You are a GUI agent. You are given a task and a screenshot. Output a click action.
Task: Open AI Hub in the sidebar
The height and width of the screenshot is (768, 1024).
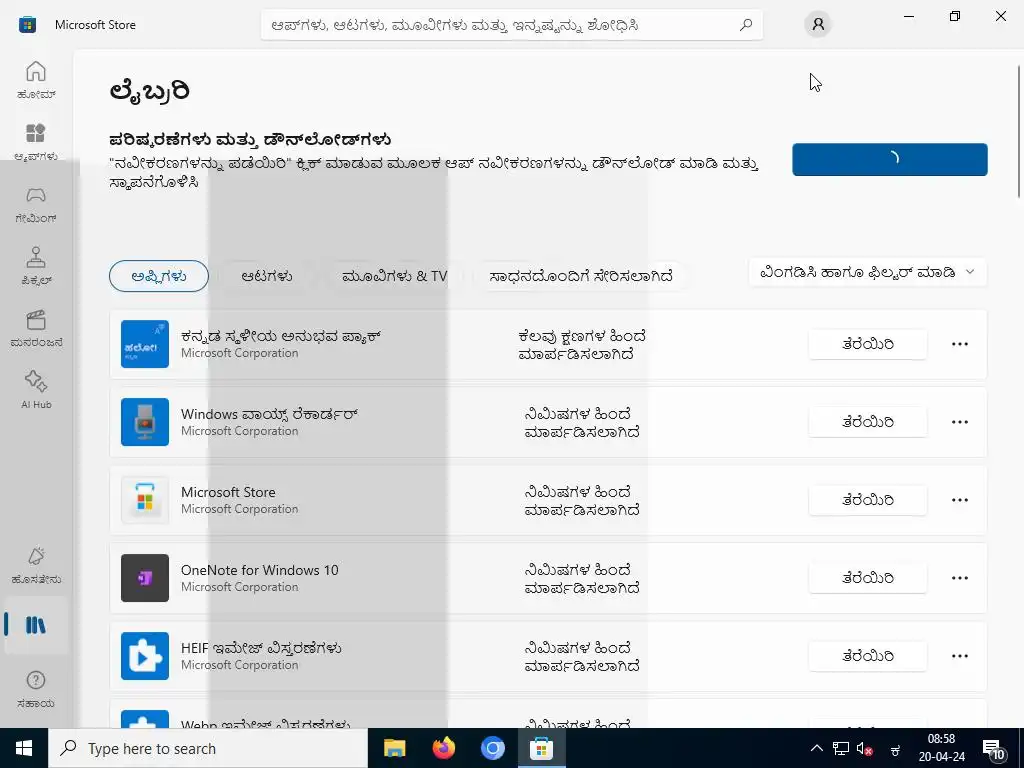[36, 390]
